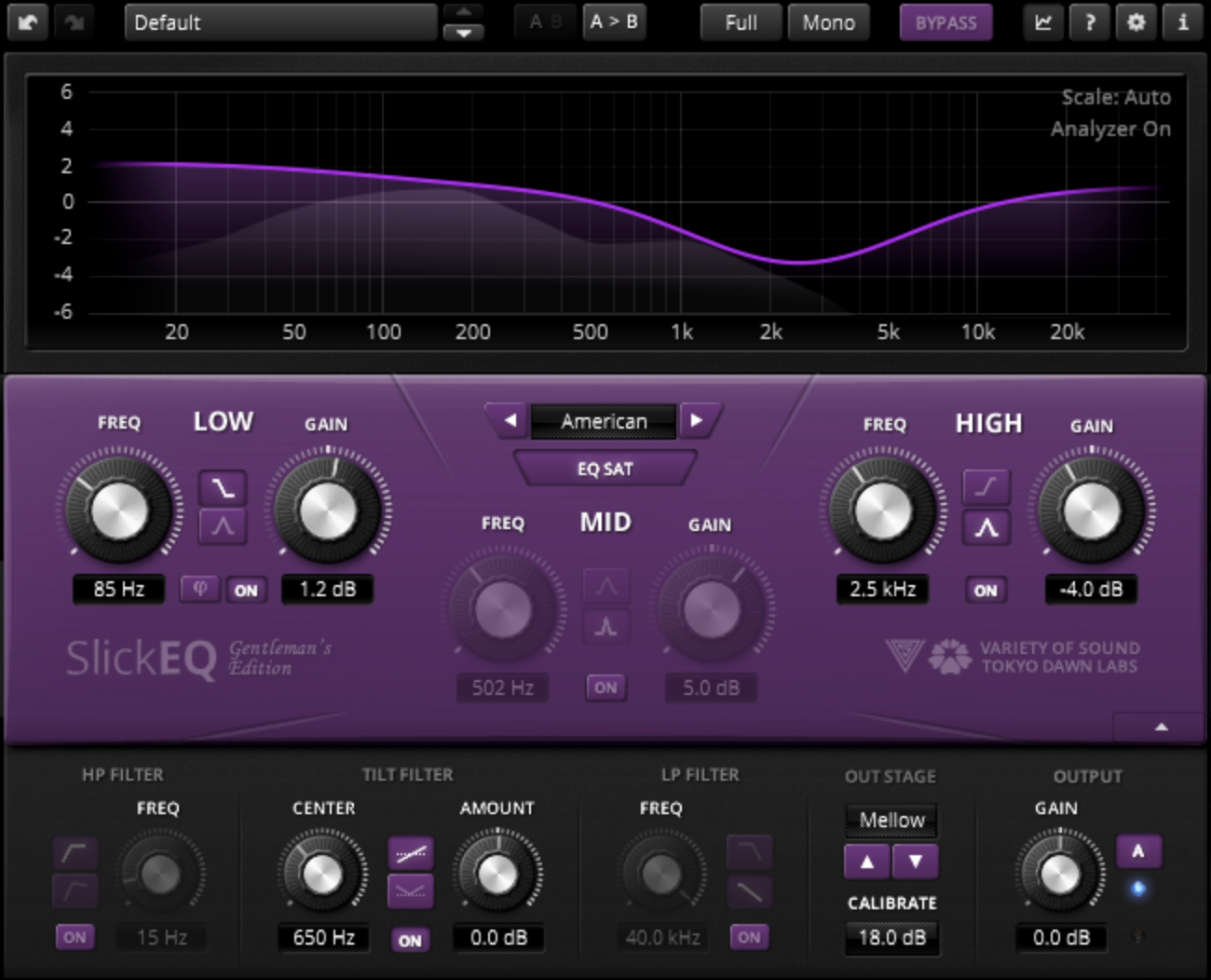The height and width of the screenshot is (980, 1211).
Task: Open the American EQ model display
Action: point(604,421)
